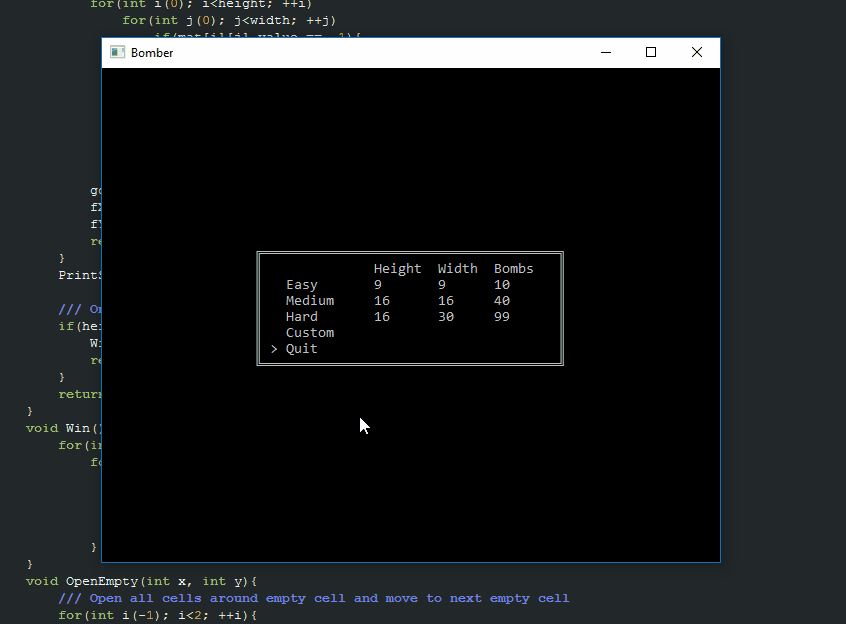Click the Easy row bombs value 10

(x=502, y=285)
